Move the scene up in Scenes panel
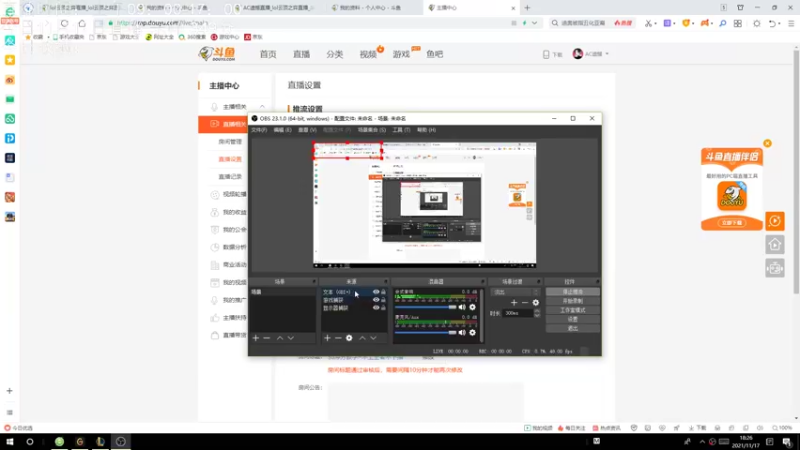800x450 pixels. (x=280, y=338)
